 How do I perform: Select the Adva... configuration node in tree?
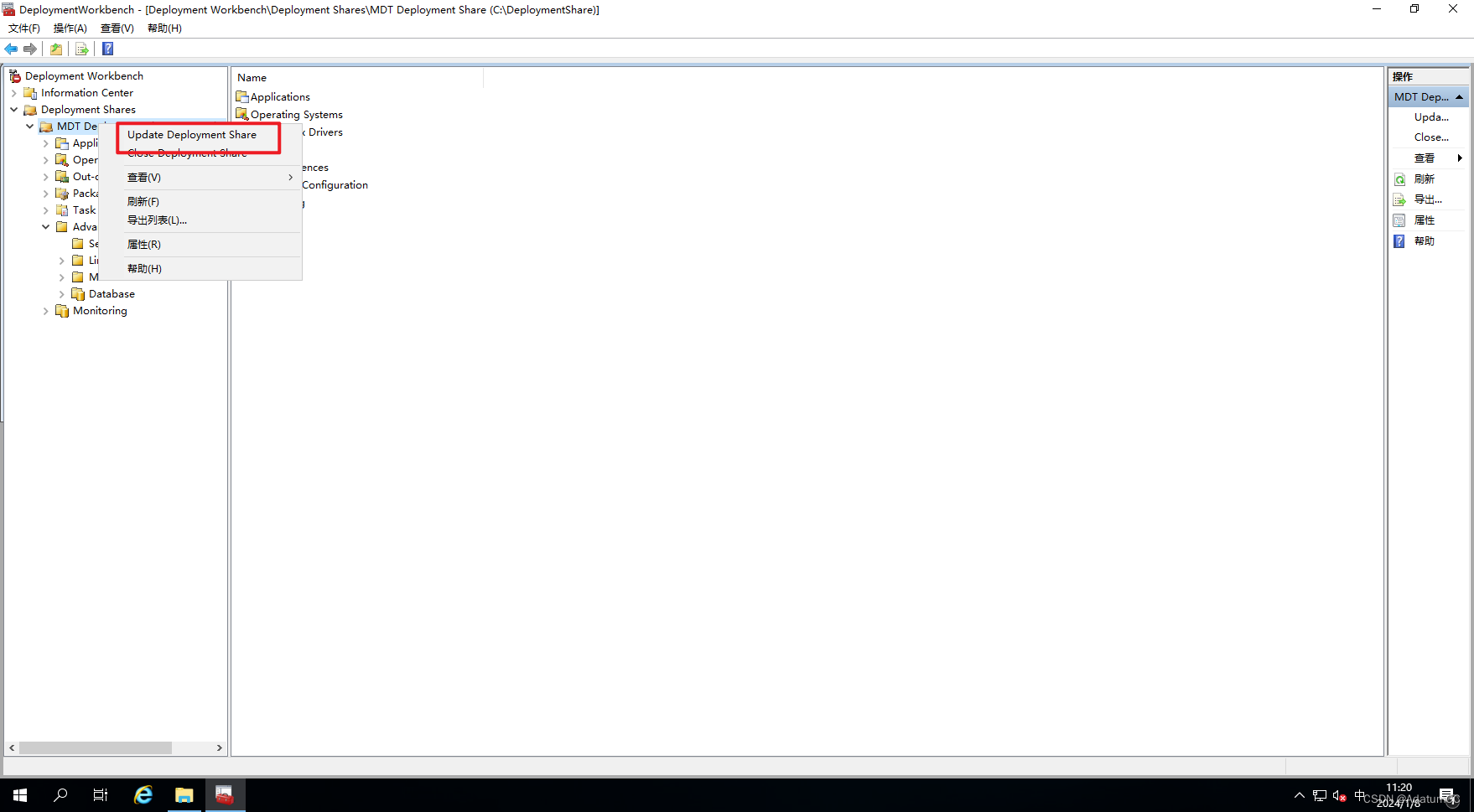(x=85, y=227)
